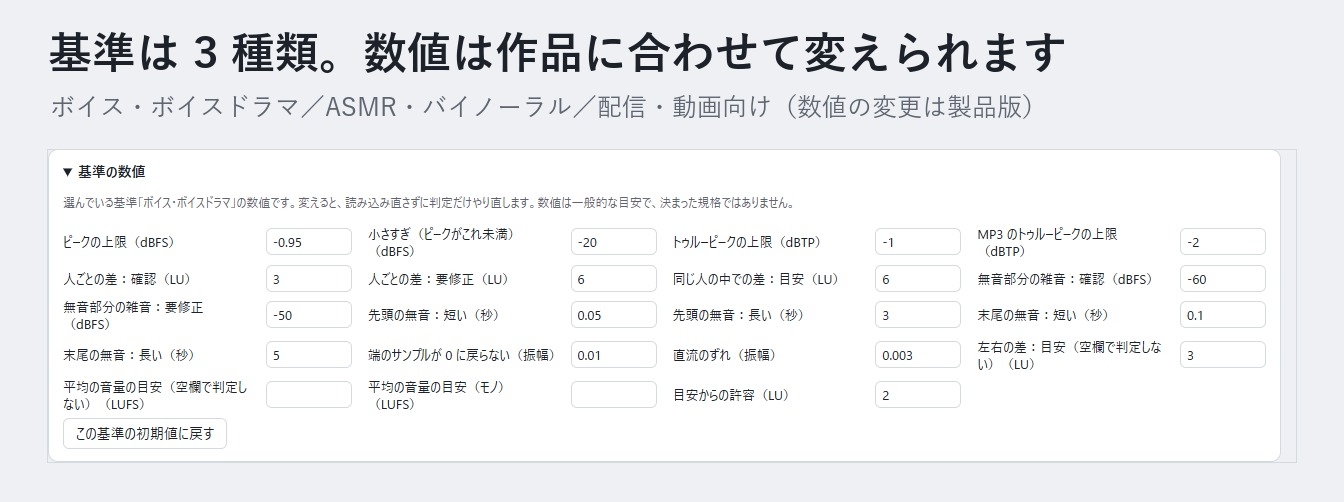Edit the 無音部分の雑音:確認 (dBFS) field
Viewport: 1344px width, 502px height.
[x=1223, y=279]
